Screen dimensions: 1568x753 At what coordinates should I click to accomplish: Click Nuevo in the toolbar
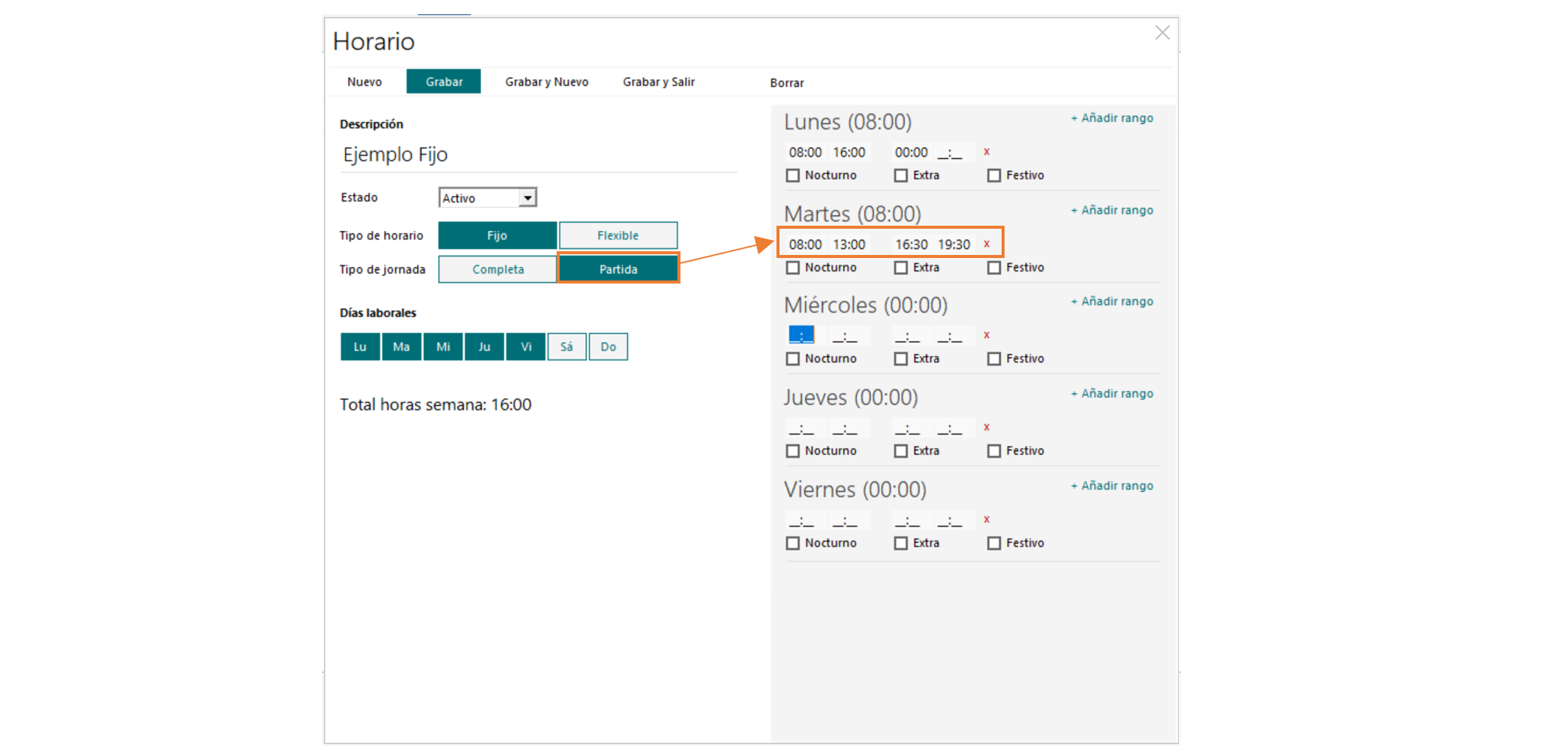click(x=365, y=82)
